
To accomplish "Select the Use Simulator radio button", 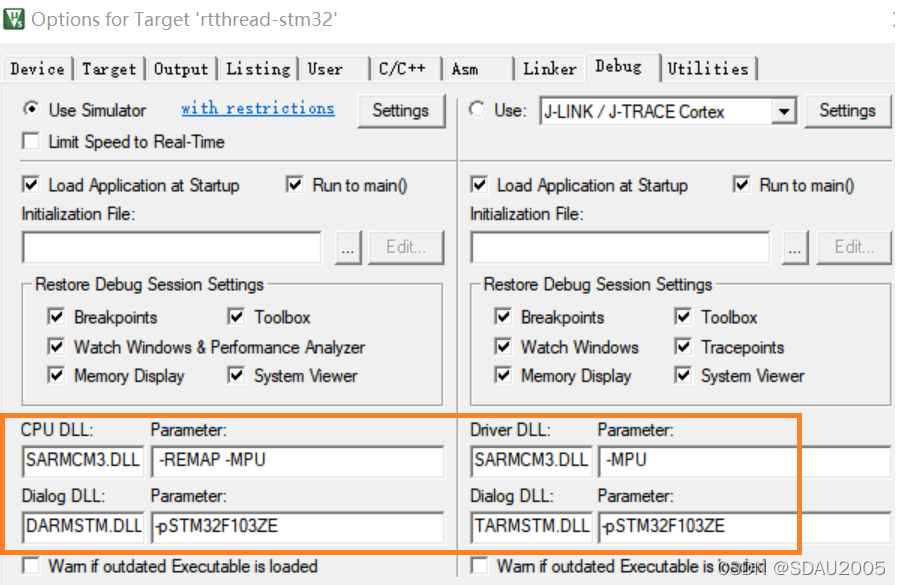I will pos(32,110).
